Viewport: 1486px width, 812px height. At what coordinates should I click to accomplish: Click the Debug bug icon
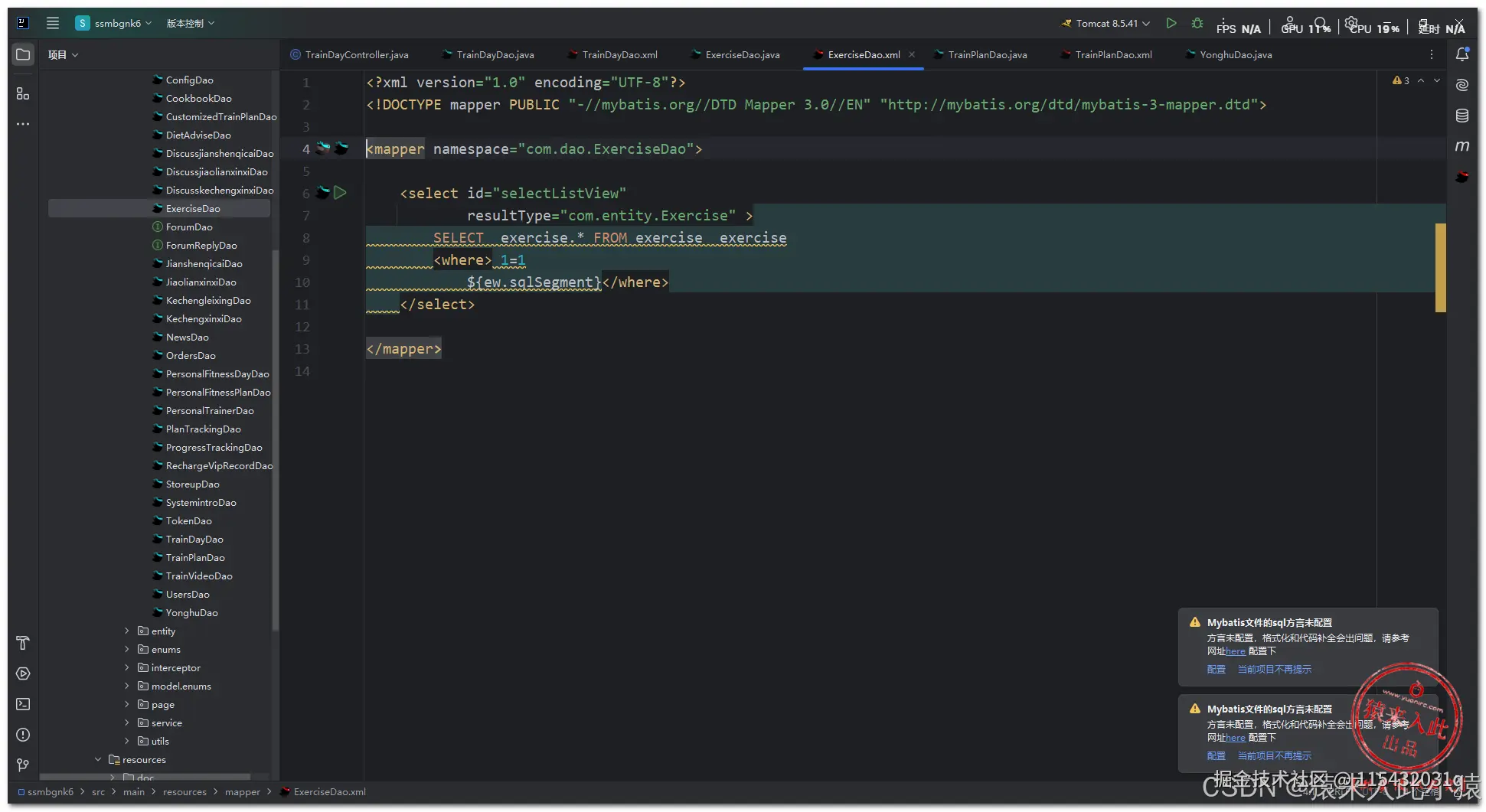click(1197, 24)
